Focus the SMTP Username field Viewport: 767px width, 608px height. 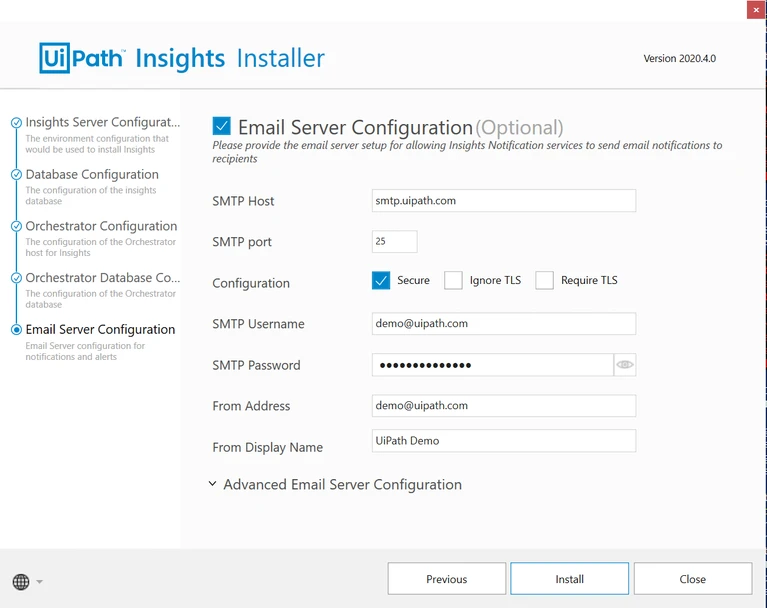coord(504,323)
